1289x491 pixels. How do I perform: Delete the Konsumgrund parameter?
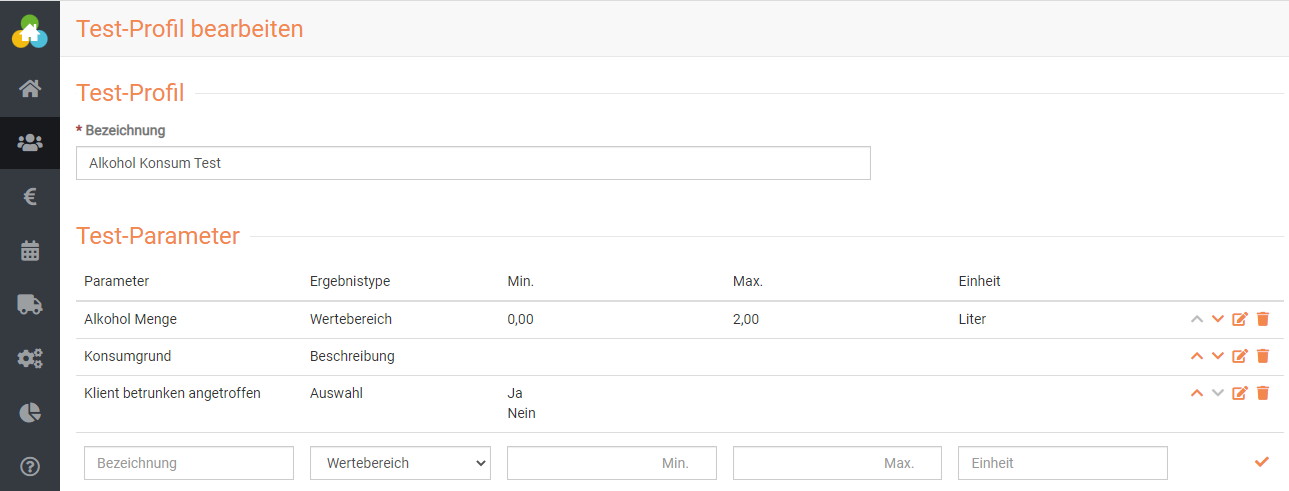[x=1263, y=356]
